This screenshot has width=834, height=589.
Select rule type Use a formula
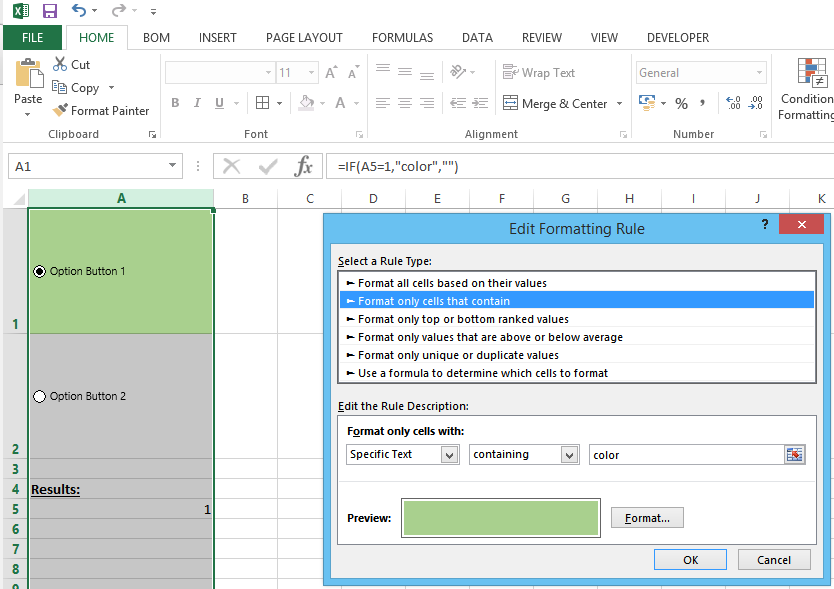point(500,373)
